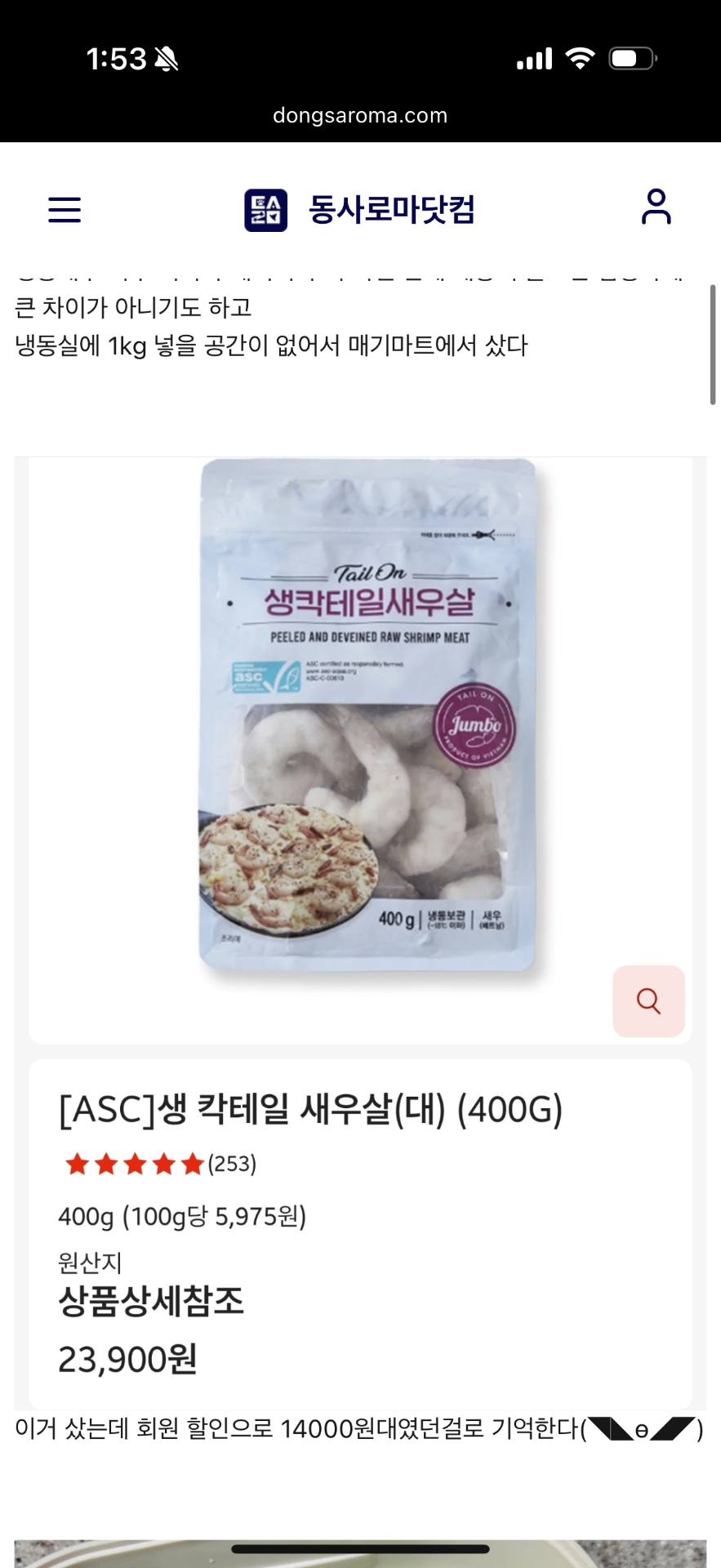The width and height of the screenshot is (721, 1568).
Task: Tap the 상품상세참조 origin text
Action: (x=151, y=1301)
